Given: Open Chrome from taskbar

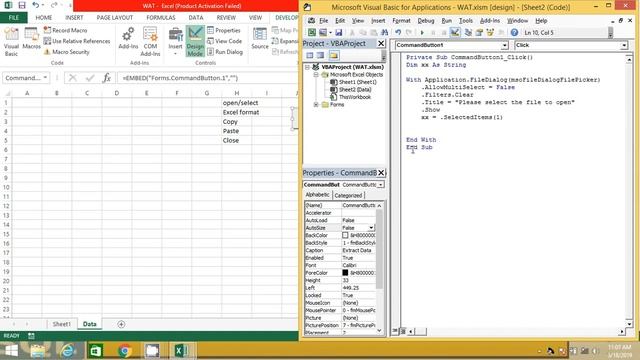Looking at the screenshot, I should tap(124, 351).
